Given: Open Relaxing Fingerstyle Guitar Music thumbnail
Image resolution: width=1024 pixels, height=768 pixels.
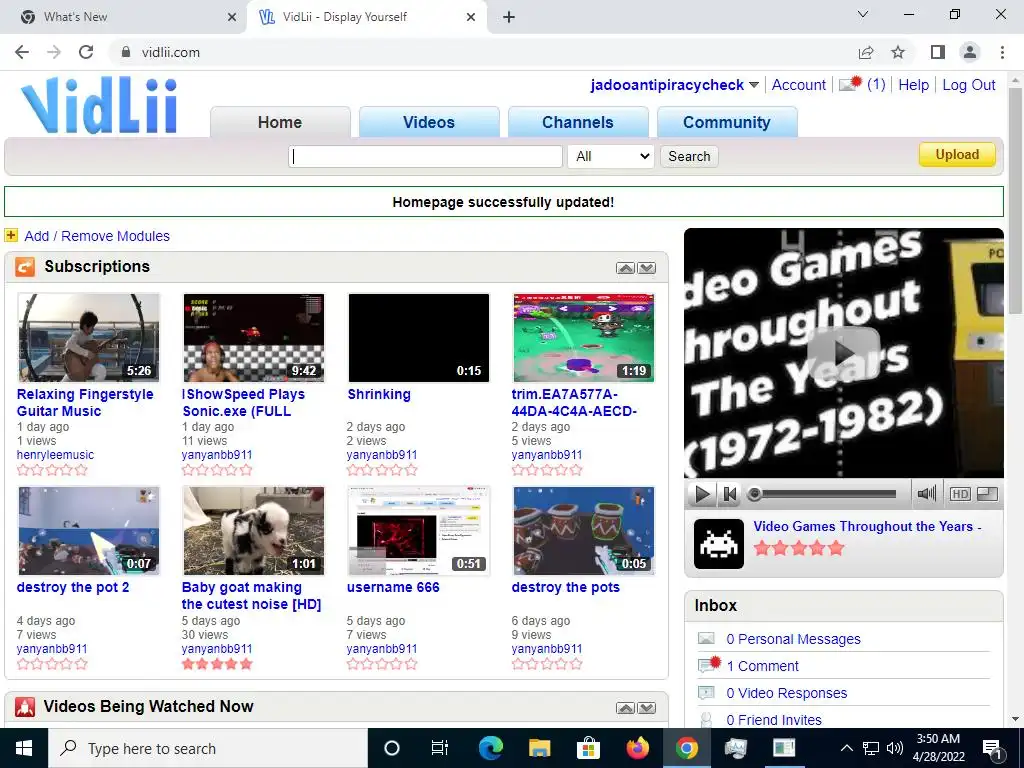Looking at the screenshot, I should (89, 337).
